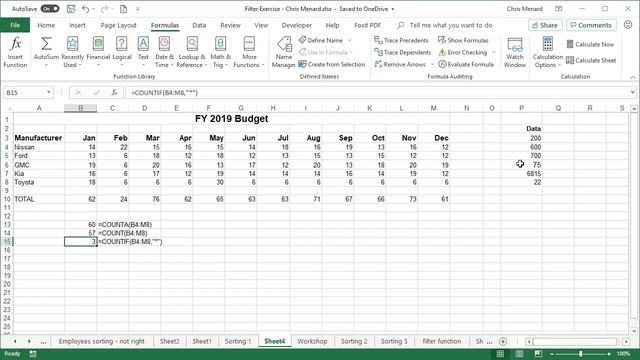Click Error Checking
The height and width of the screenshot is (360, 640).
(463, 52)
